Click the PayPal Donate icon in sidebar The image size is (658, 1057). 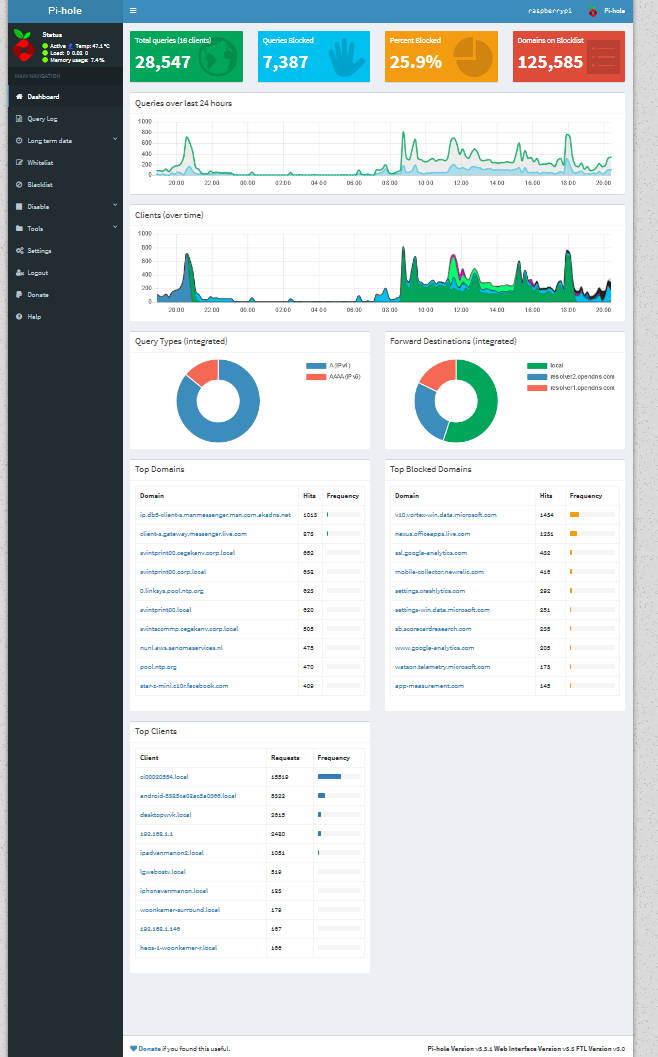[x=19, y=295]
